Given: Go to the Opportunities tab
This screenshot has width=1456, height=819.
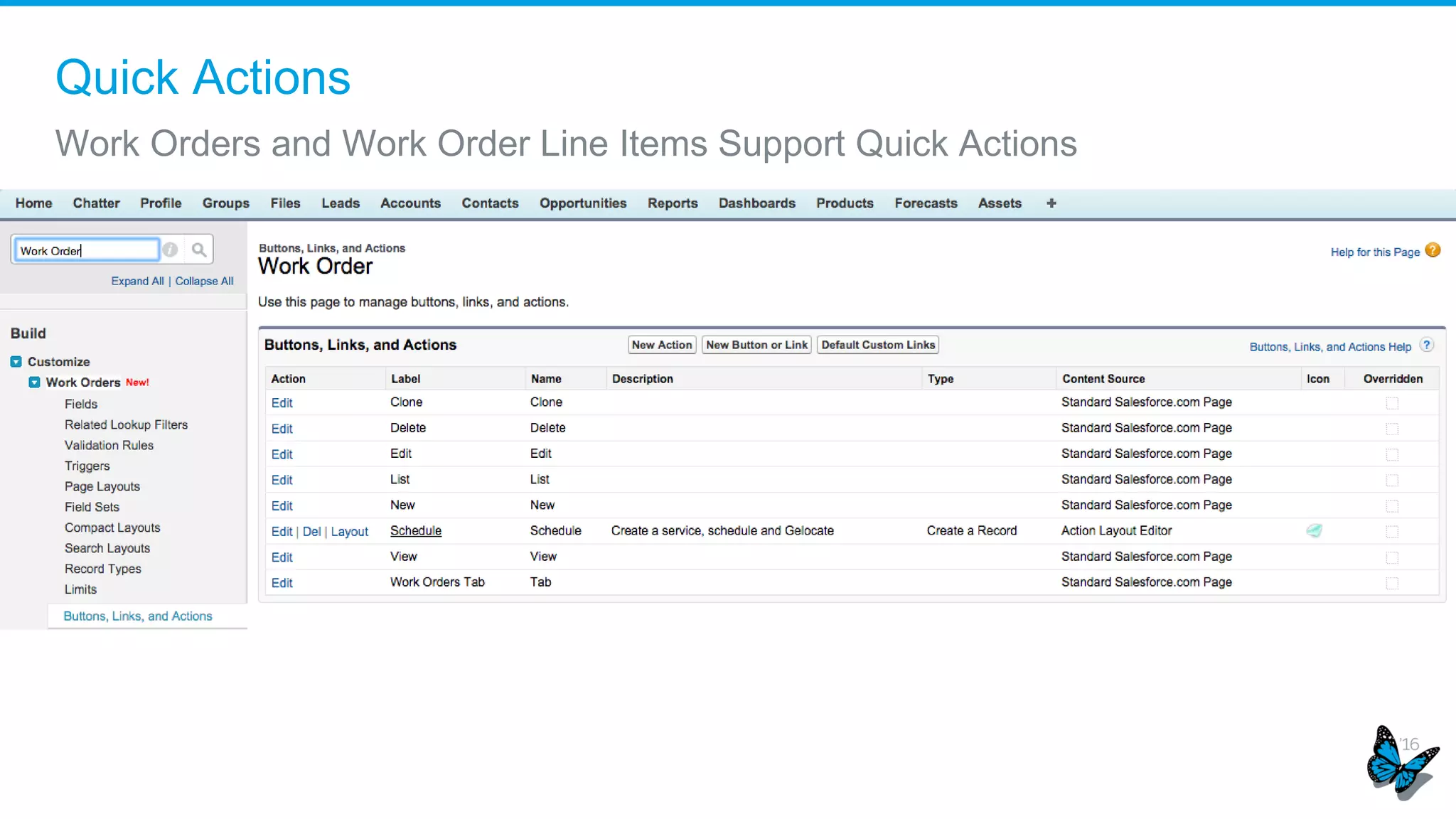Looking at the screenshot, I should click(583, 203).
